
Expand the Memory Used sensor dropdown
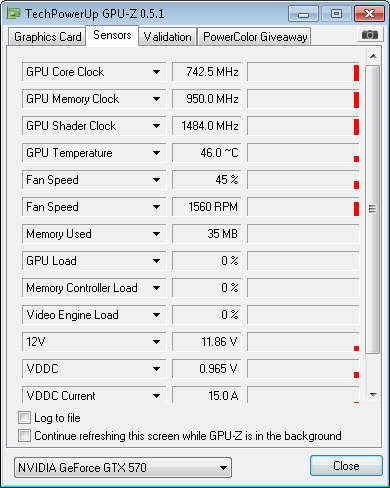156,234
